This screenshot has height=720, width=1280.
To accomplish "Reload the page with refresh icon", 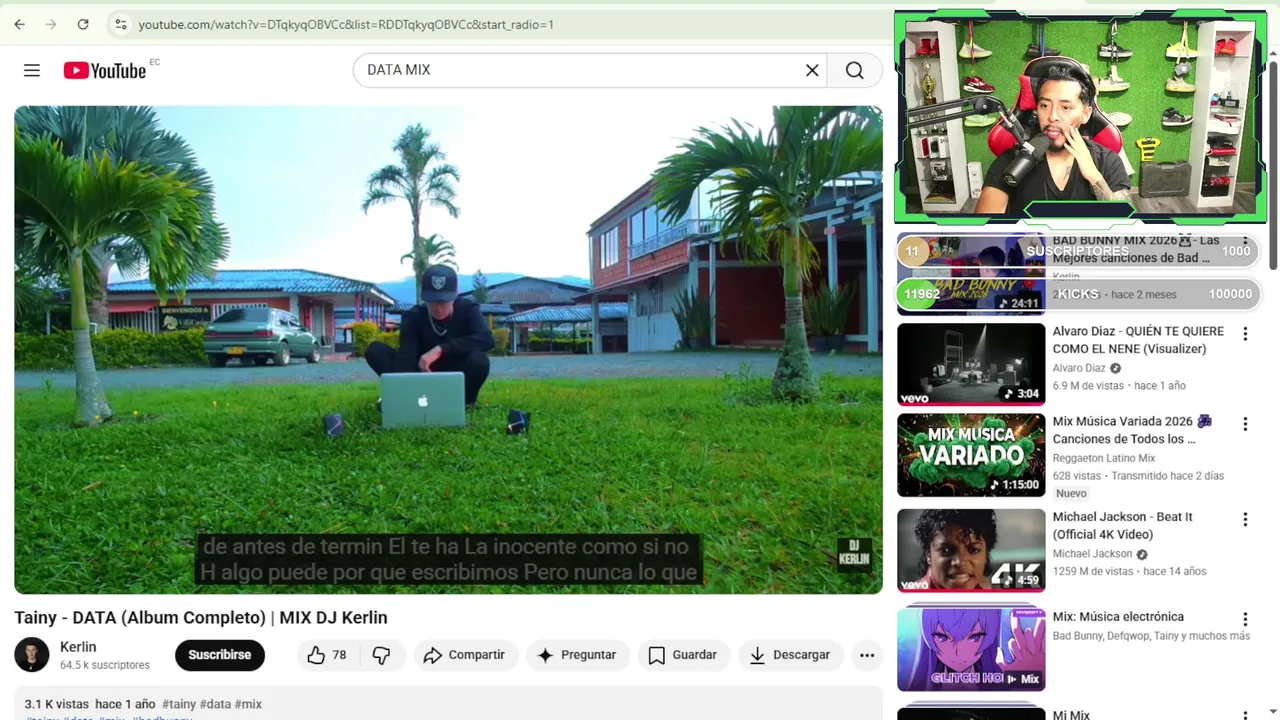I will pos(83,24).
